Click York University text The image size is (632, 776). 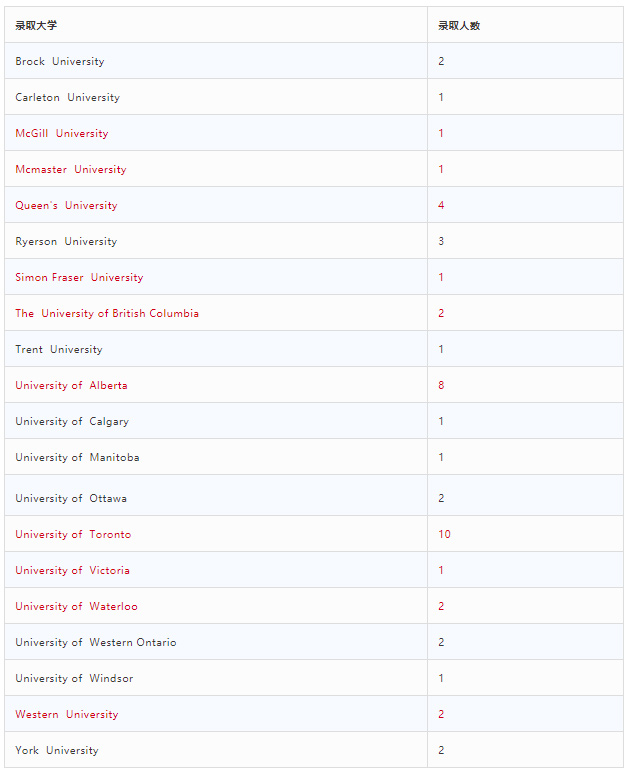[57, 750]
